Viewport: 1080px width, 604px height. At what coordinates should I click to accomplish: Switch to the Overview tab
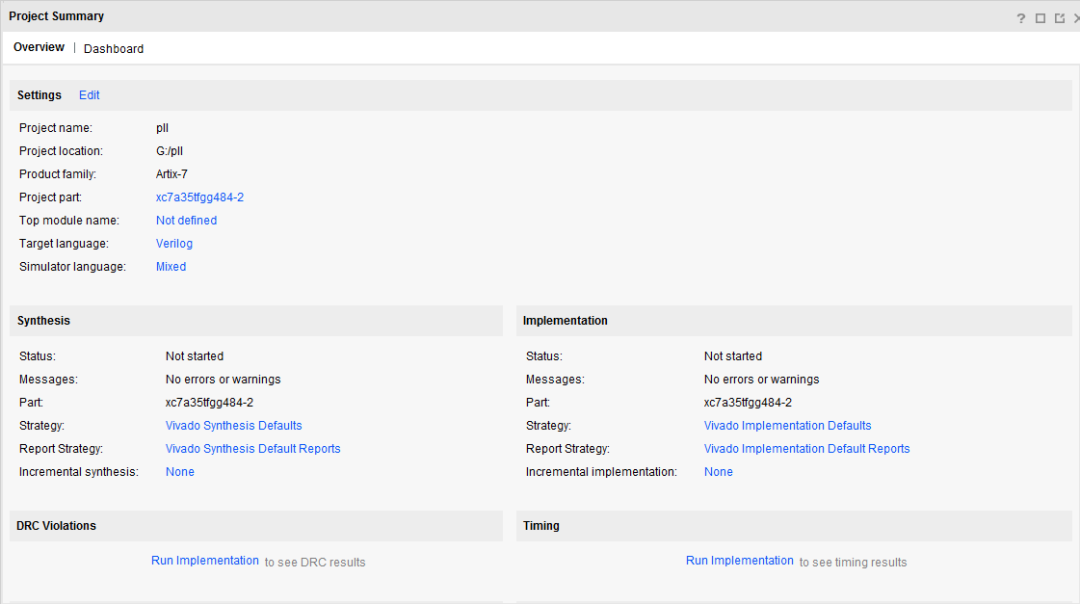coord(39,48)
